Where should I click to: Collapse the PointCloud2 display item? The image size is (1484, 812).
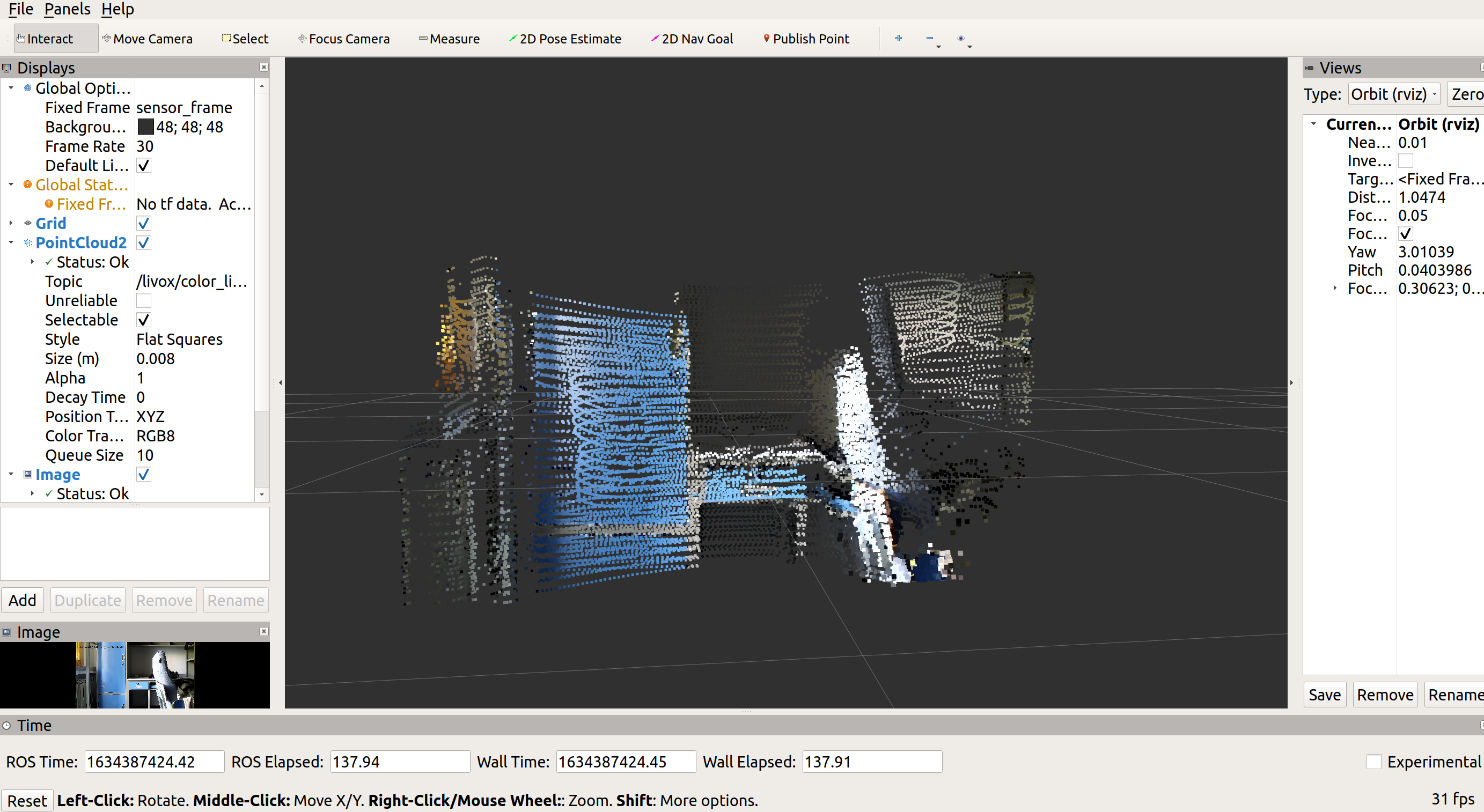11,243
